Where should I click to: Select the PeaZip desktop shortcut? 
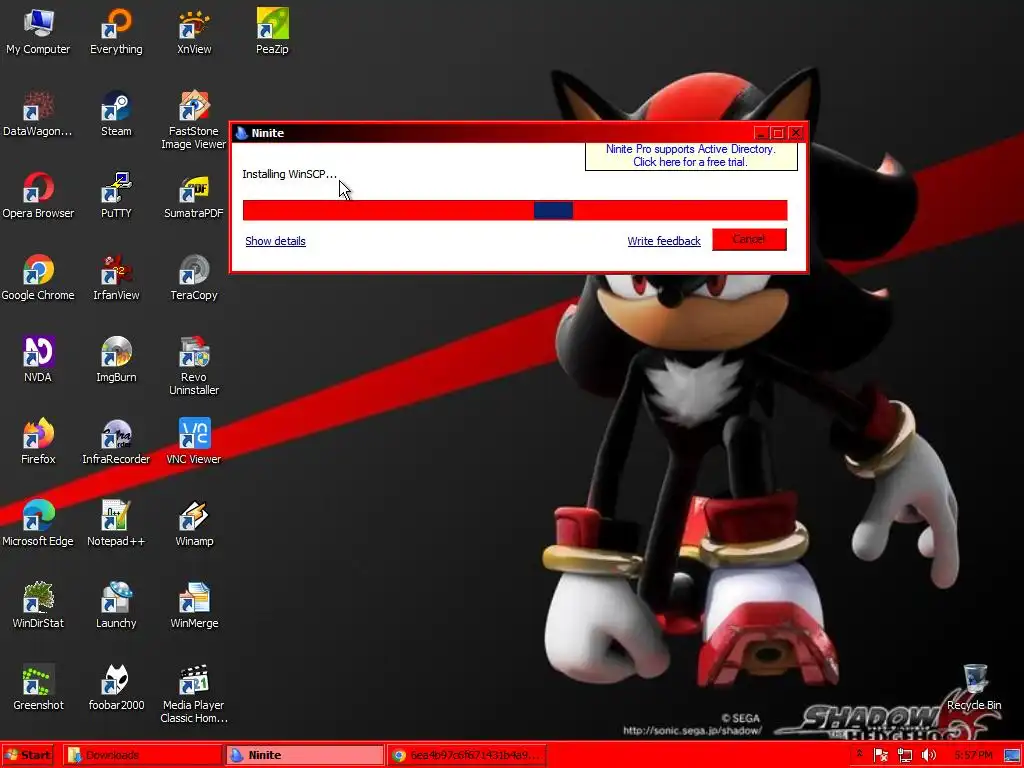(272, 32)
